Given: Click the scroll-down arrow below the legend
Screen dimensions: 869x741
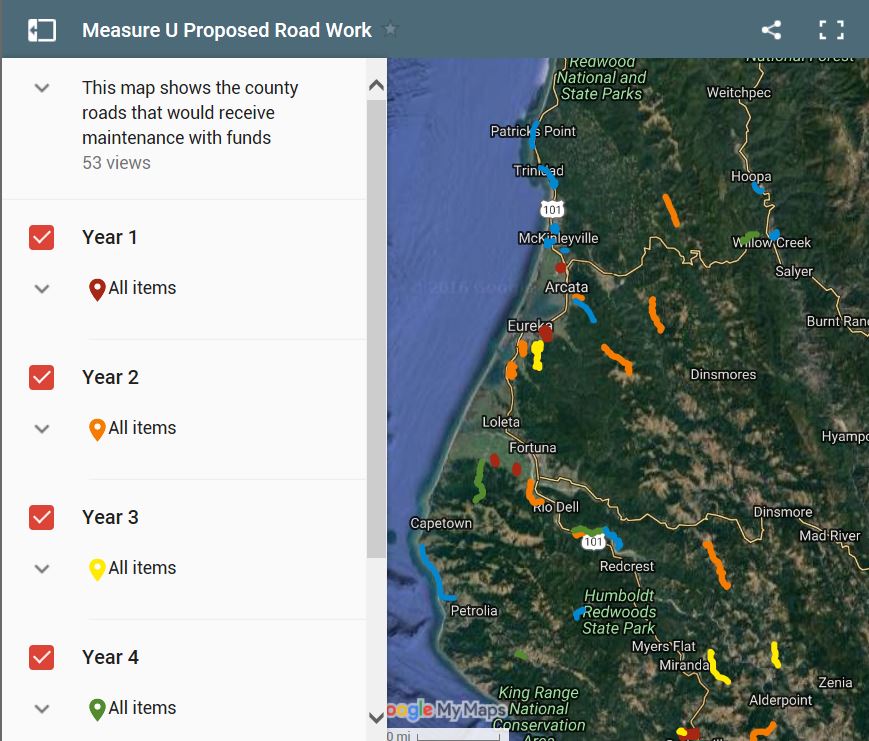Looking at the screenshot, I should (376, 718).
